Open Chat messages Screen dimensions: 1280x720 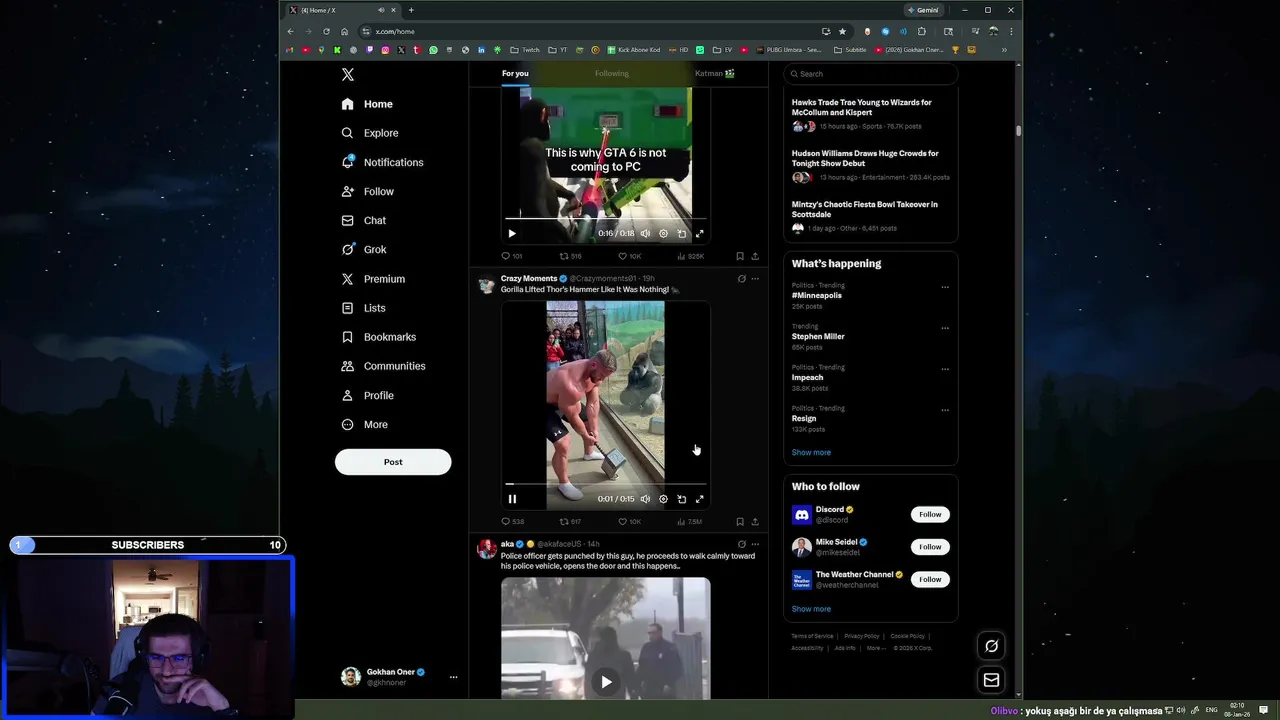coord(363,220)
